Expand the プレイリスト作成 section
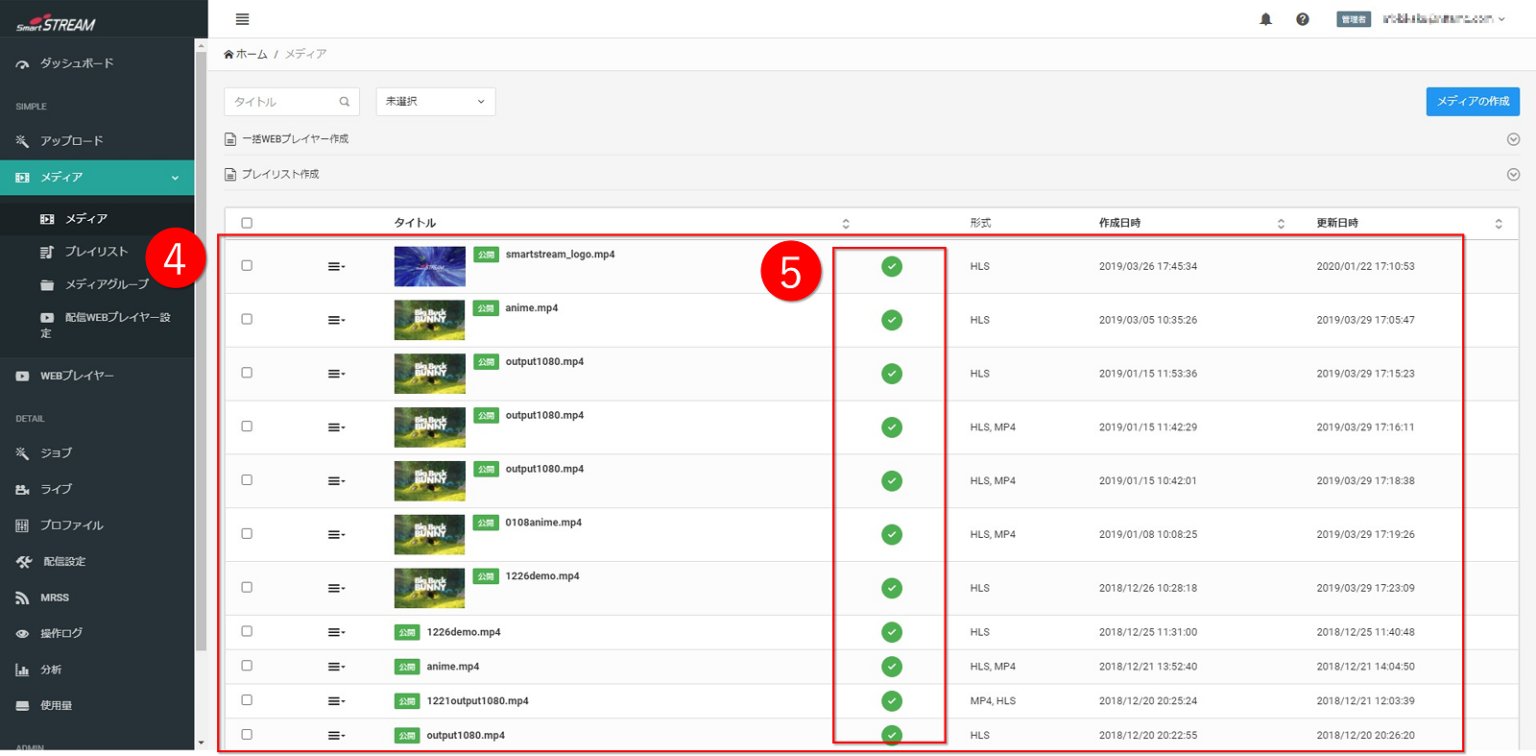1536x756 pixels. tap(1513, 174)
